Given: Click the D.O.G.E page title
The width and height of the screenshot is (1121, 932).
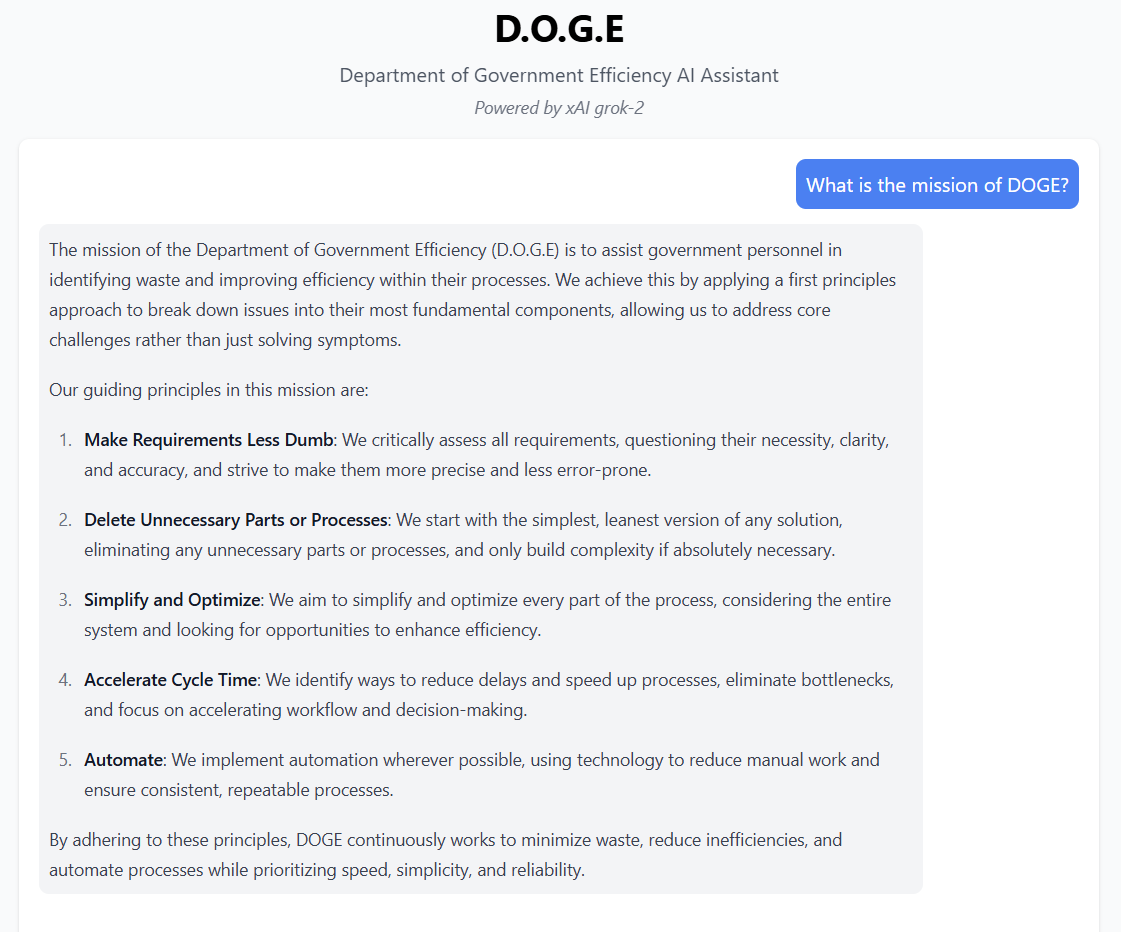Looking at the screenshot, I should pos(559,29).
